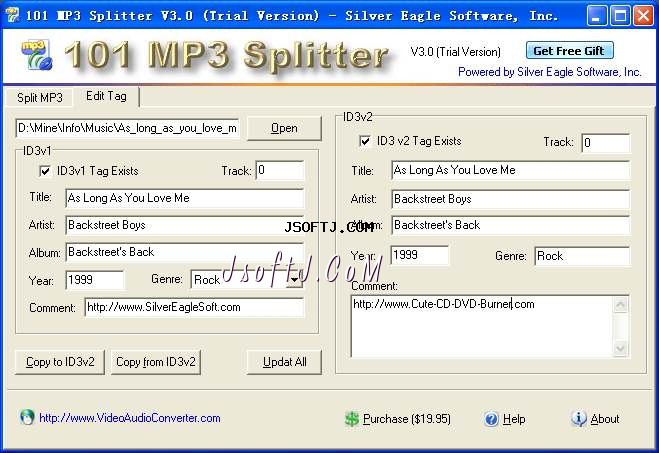Switch to the Split MP3 tab
The width and height of the screenshot is (659, 453).
click(x=40, y=97)
